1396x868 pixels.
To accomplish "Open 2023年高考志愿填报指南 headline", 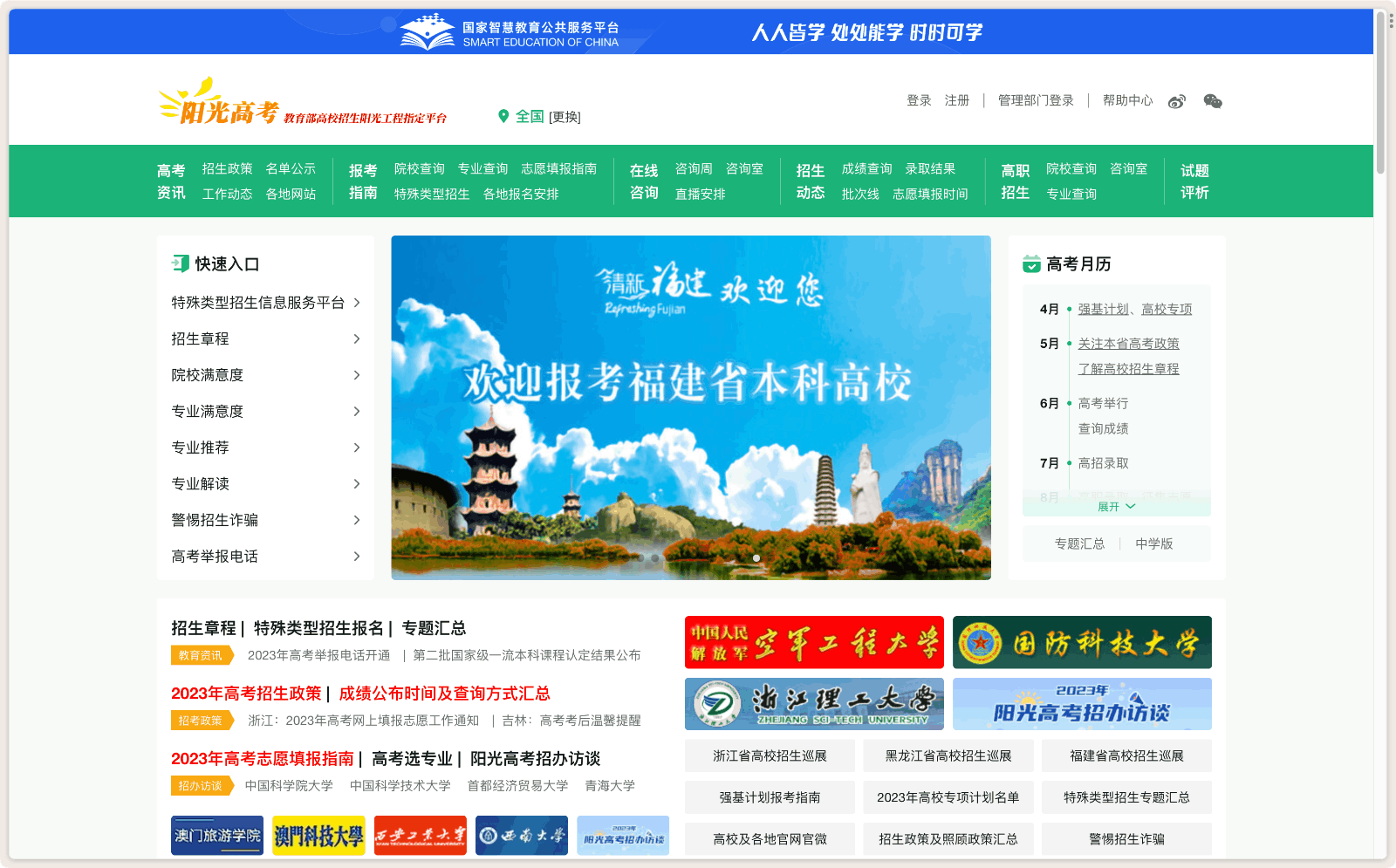I will point(263,759).
